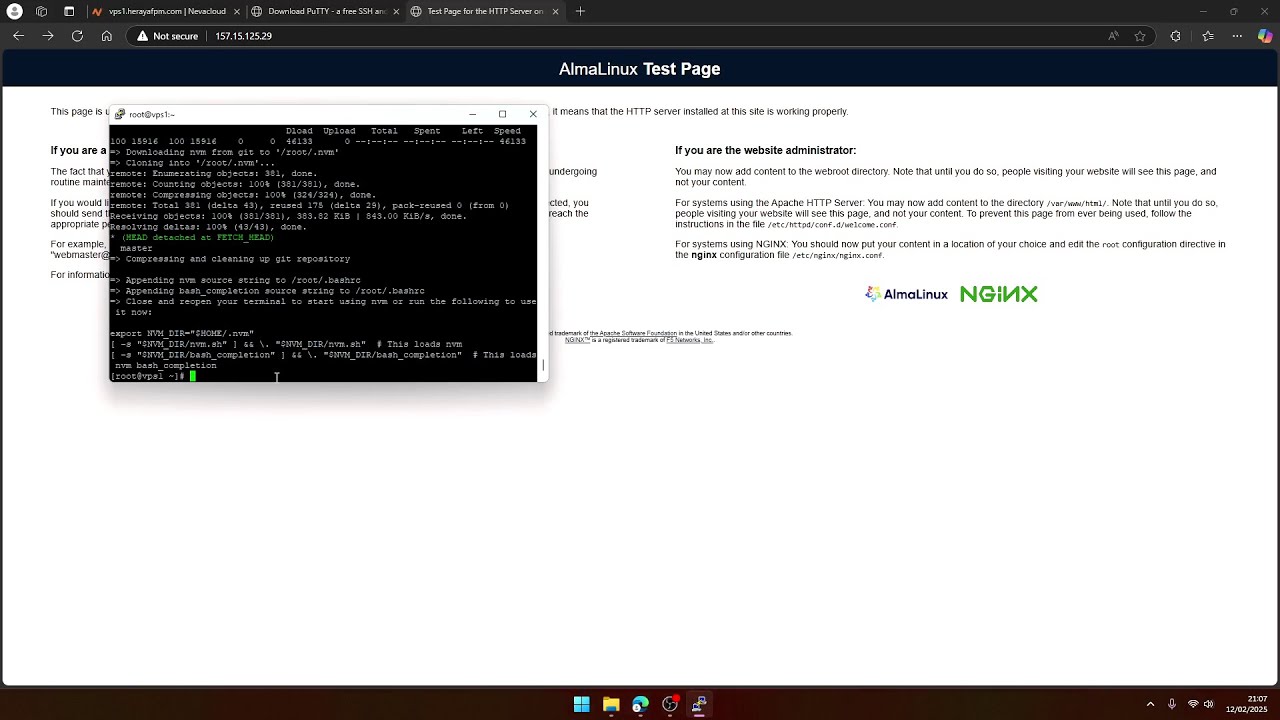1280x720 pixels.
Task: Close the Download PuTTY tab
Action: pos(396,11)
